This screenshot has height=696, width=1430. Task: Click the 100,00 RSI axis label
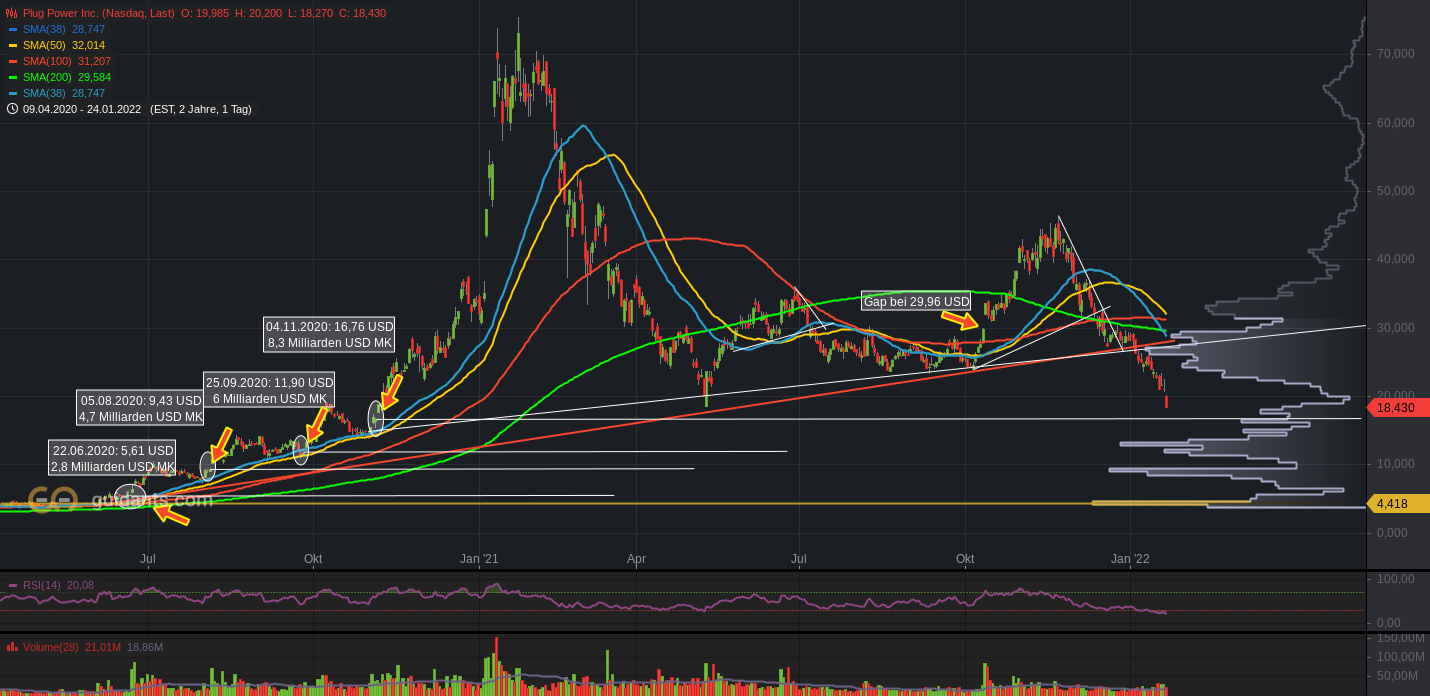point(1396,579)
